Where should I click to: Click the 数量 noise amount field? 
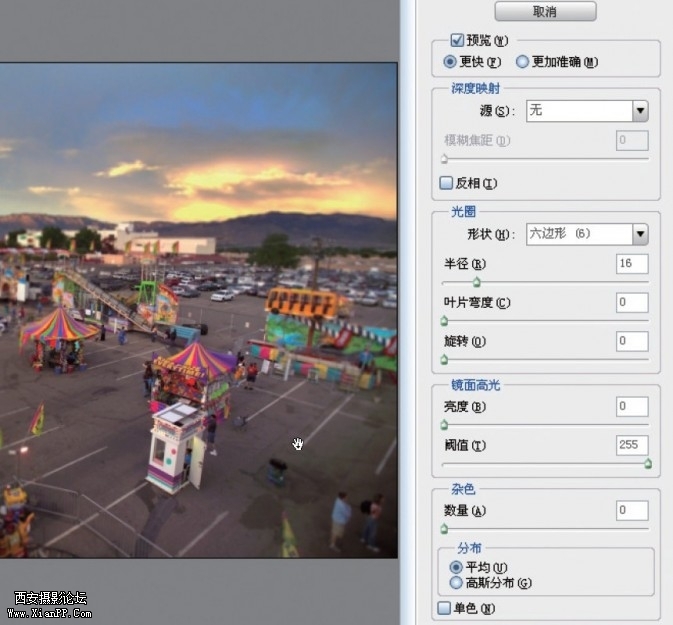[x=632, y=511]
